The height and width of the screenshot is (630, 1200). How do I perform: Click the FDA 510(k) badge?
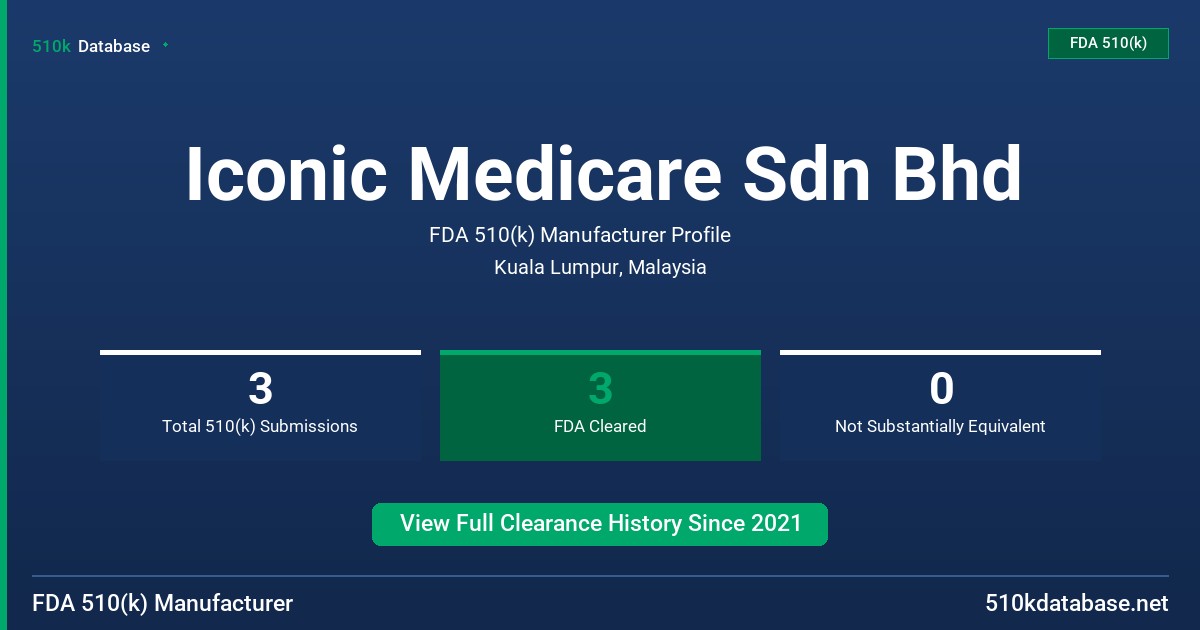1108,43
